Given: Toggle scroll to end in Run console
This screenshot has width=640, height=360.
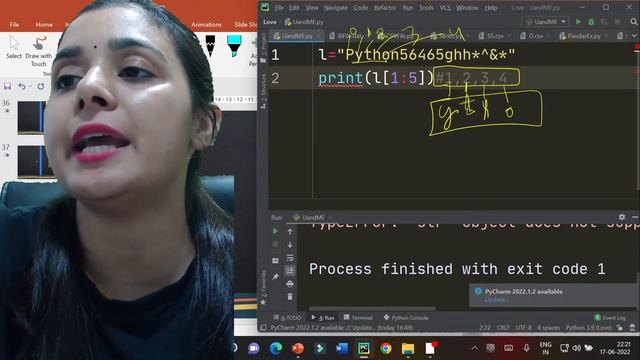Looking at the screenshot, I should pos(290,270).
